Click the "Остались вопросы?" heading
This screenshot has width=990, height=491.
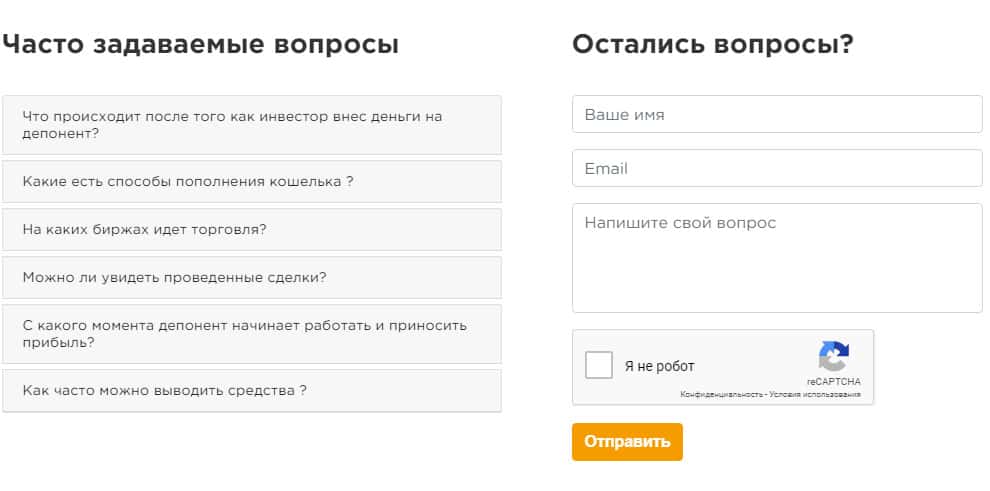coord(712,45)
